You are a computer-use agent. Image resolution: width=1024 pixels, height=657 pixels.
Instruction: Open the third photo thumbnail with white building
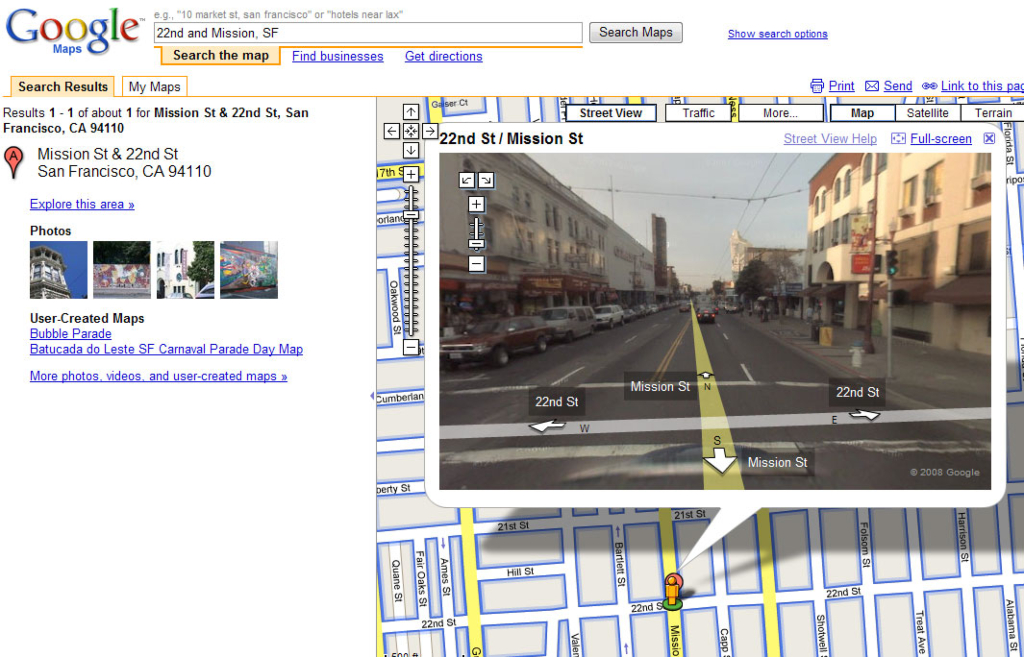tap(185, 270)
